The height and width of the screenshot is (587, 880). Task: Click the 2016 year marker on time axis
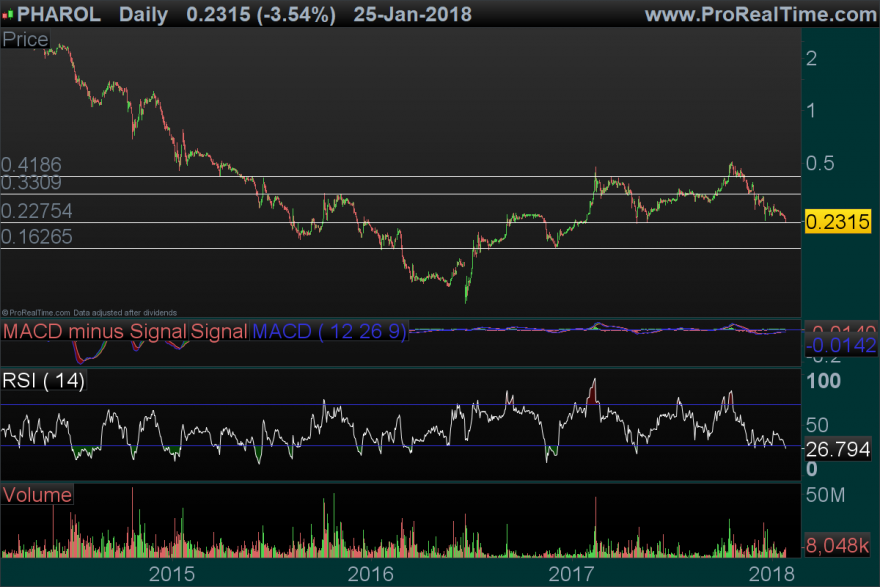(x=370, y=574)
